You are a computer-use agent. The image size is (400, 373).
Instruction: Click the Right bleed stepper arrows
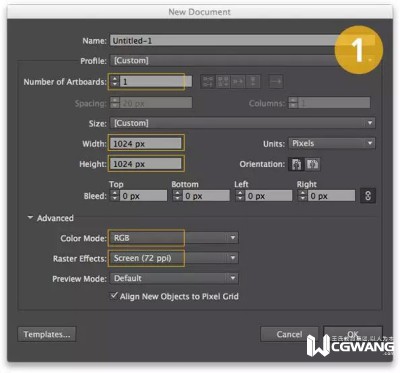pos(302,196)
